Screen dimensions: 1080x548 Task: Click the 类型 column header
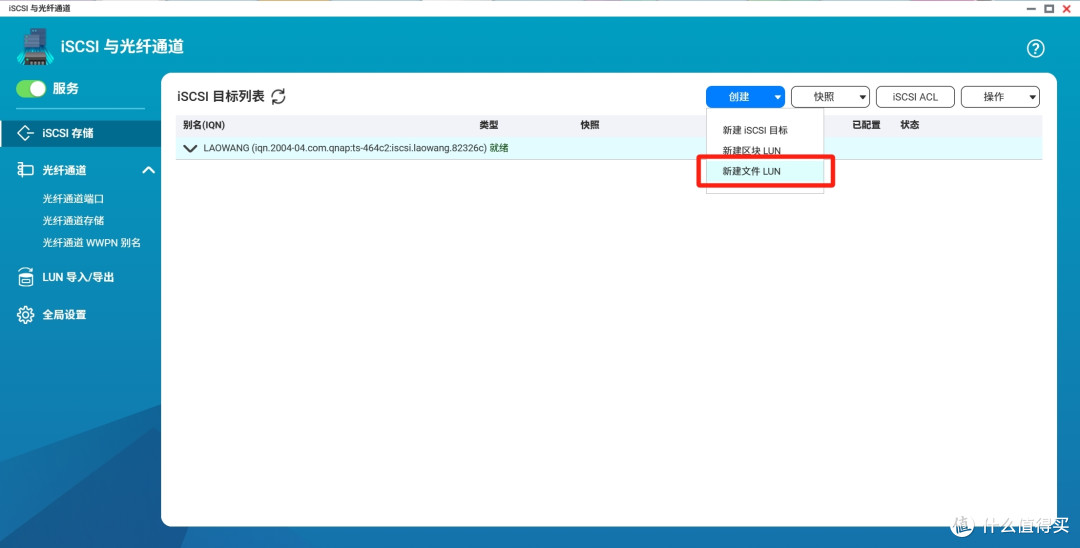click(x=489, y=125)
